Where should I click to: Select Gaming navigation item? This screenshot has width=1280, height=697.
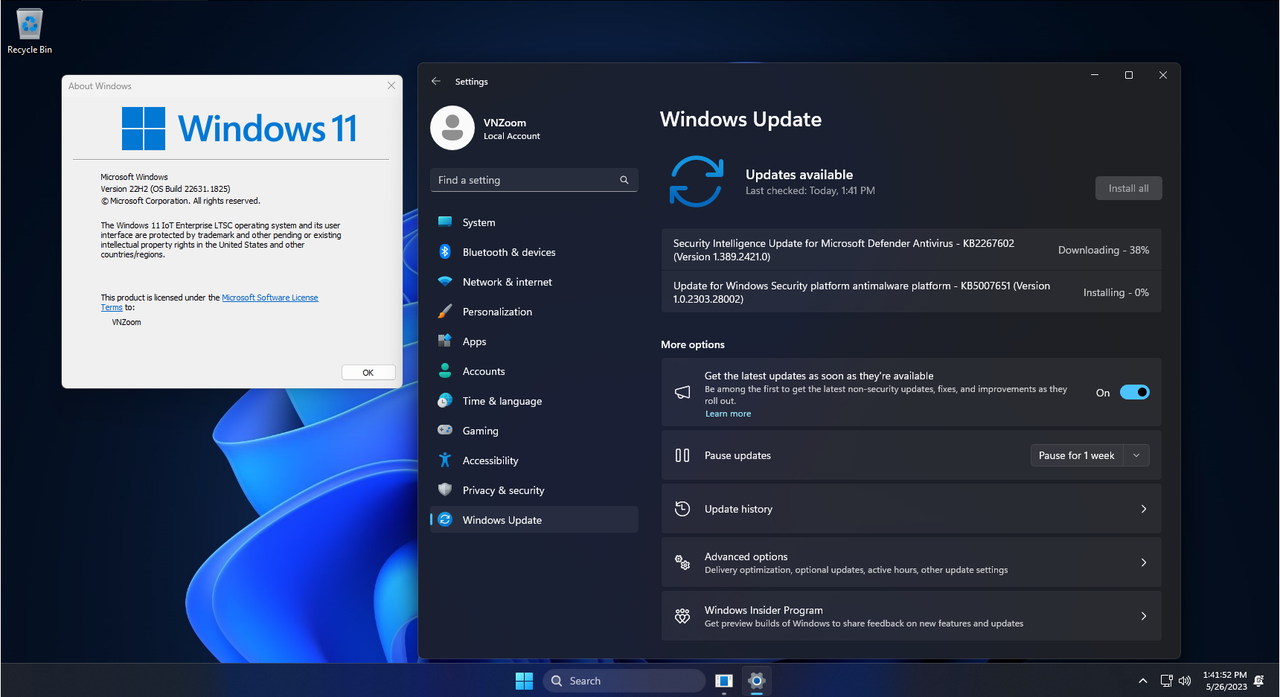(x=534, y=430)
